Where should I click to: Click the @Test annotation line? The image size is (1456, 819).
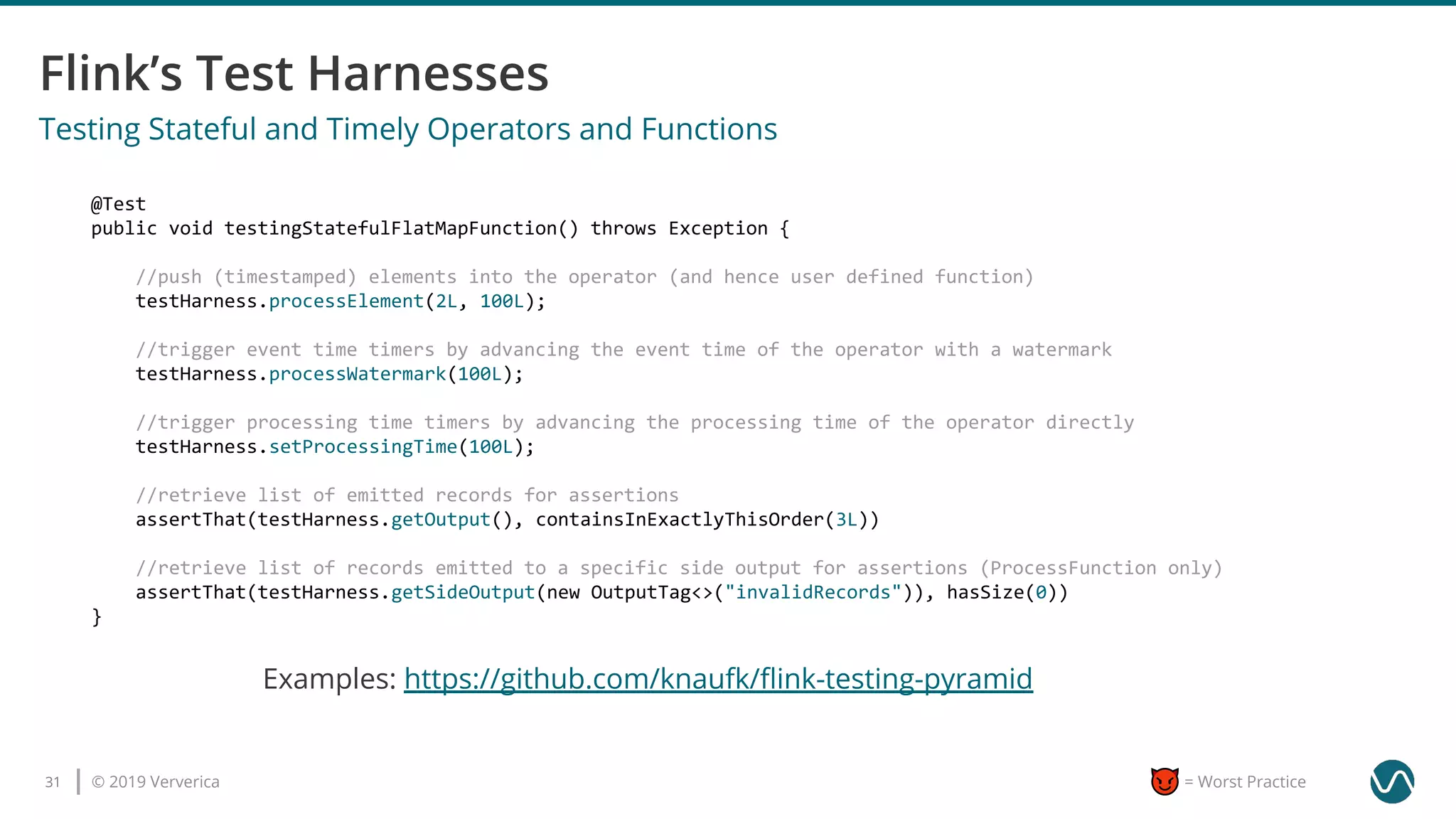point(118,205)
